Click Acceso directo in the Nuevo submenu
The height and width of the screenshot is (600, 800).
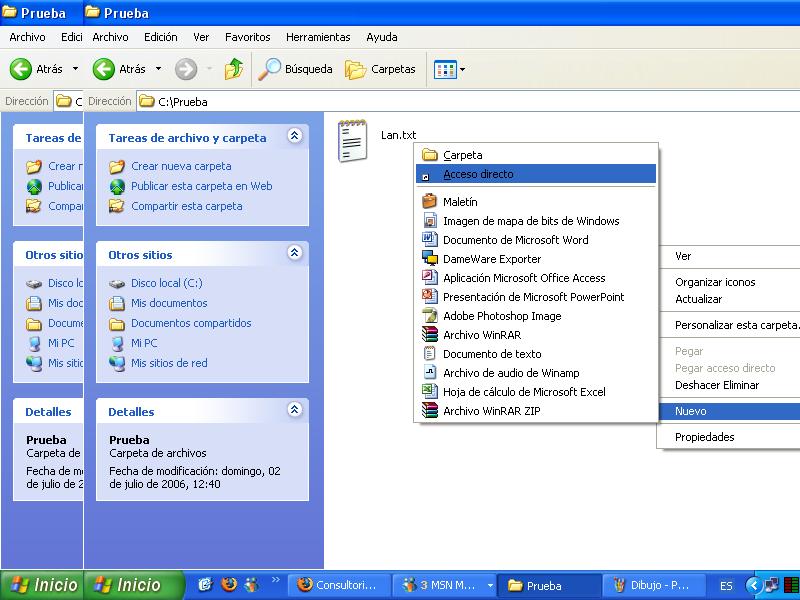pos(478,174)
